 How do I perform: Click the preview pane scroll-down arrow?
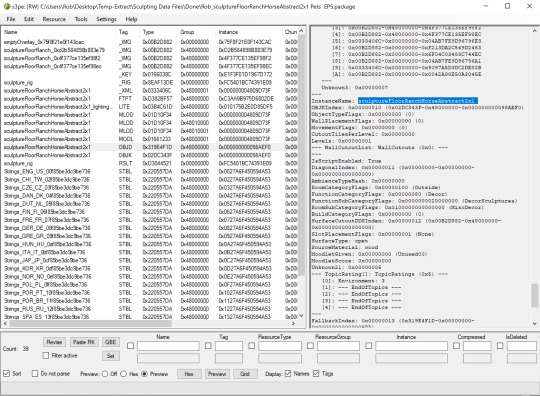(534, 323)
